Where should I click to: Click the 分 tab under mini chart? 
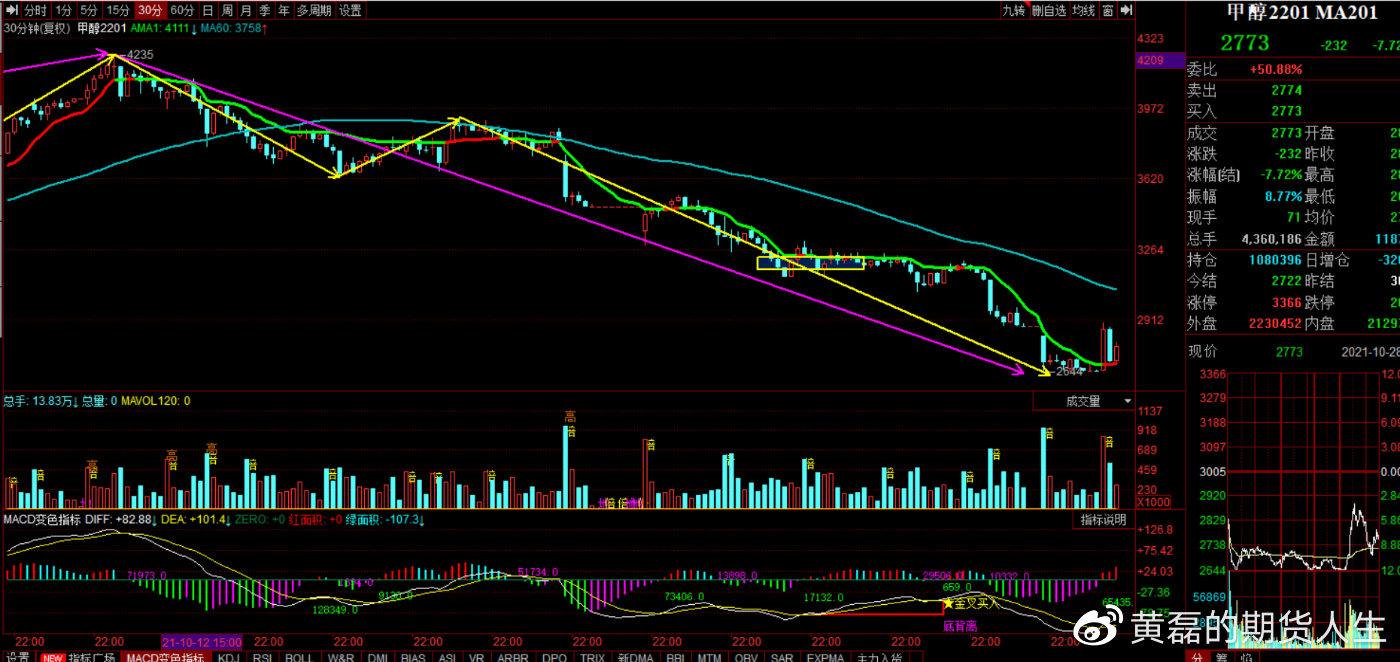click(x=1195, y=657)
